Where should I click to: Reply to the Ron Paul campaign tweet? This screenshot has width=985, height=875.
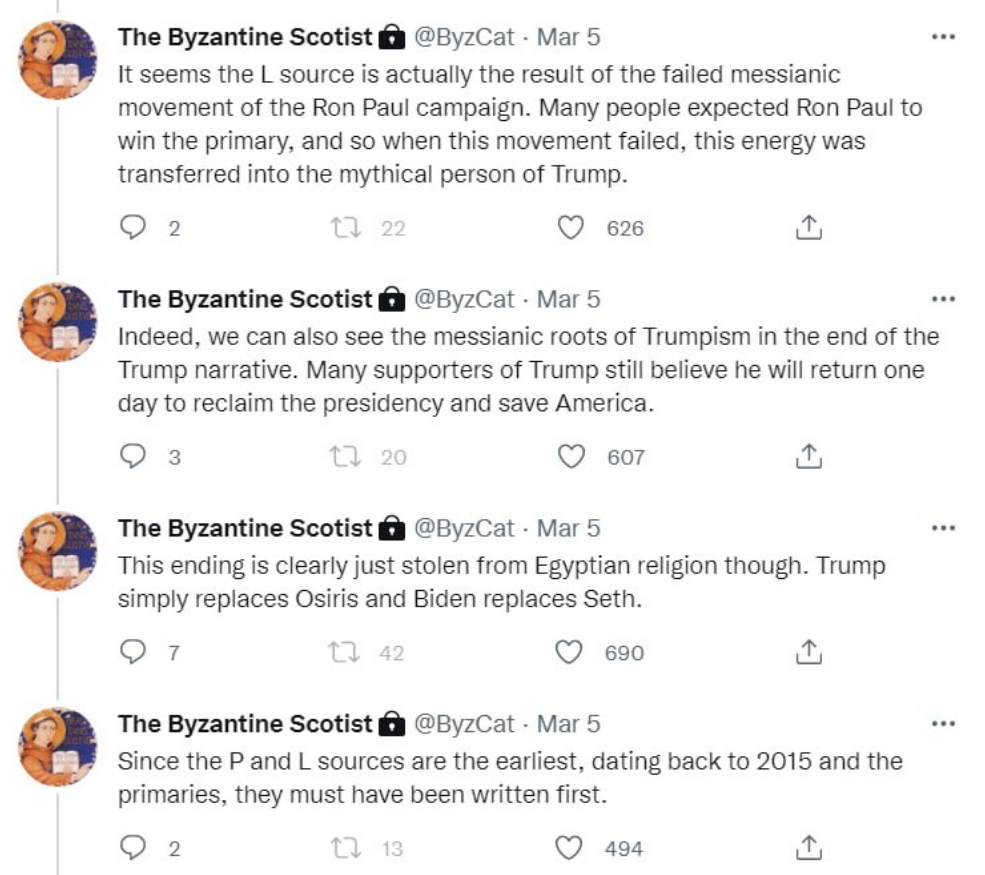134,229
